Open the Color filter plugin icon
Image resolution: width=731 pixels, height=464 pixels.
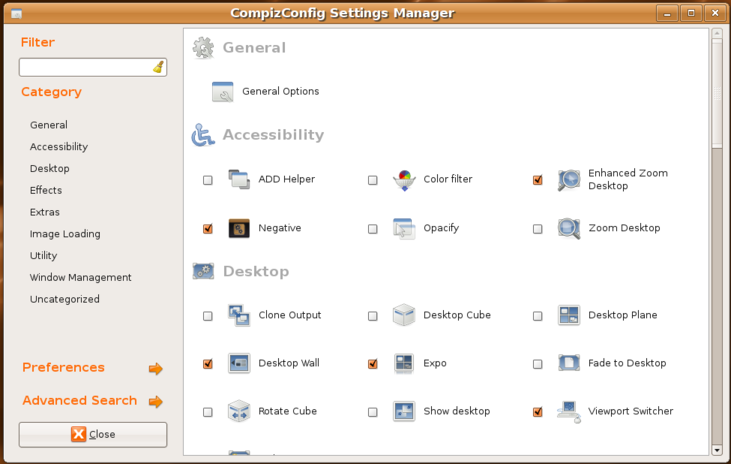[404, 180]
